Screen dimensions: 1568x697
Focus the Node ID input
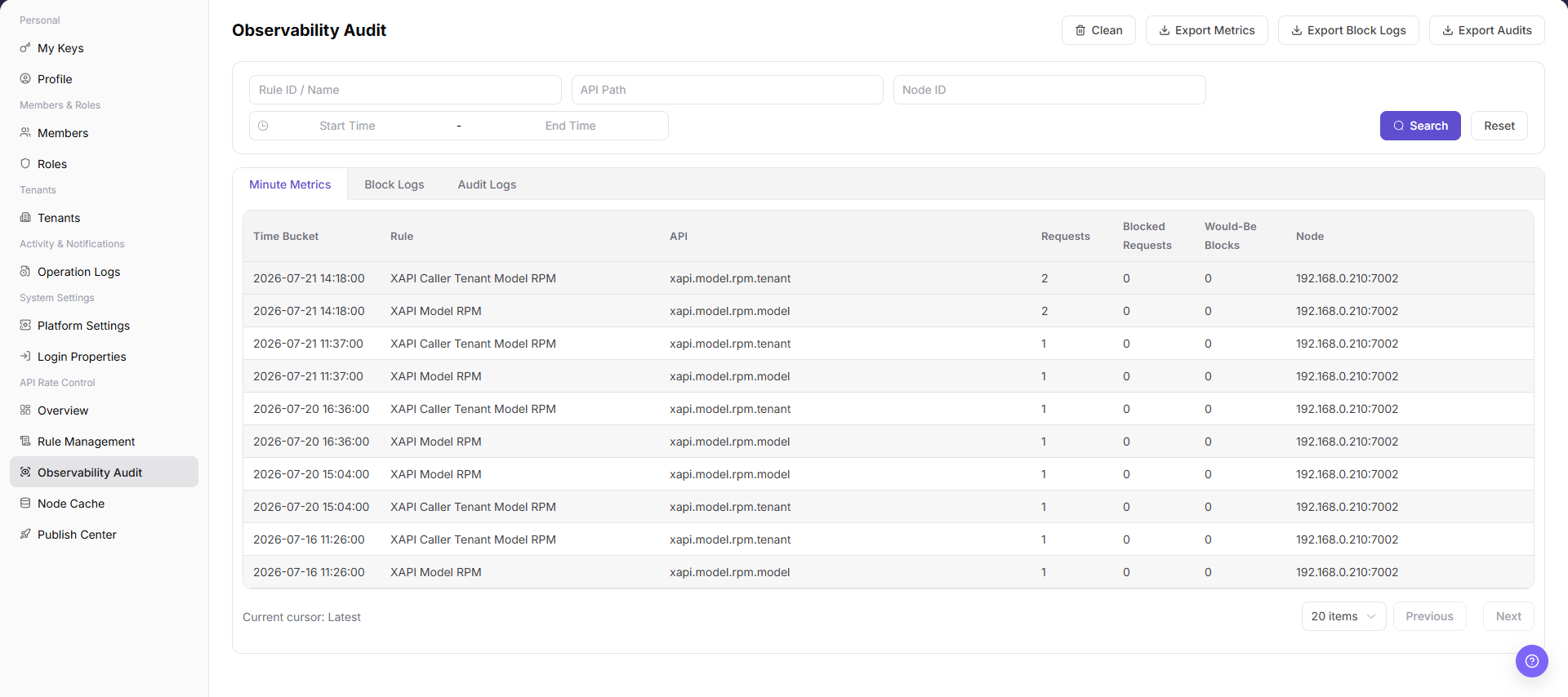pos(1049,90)
